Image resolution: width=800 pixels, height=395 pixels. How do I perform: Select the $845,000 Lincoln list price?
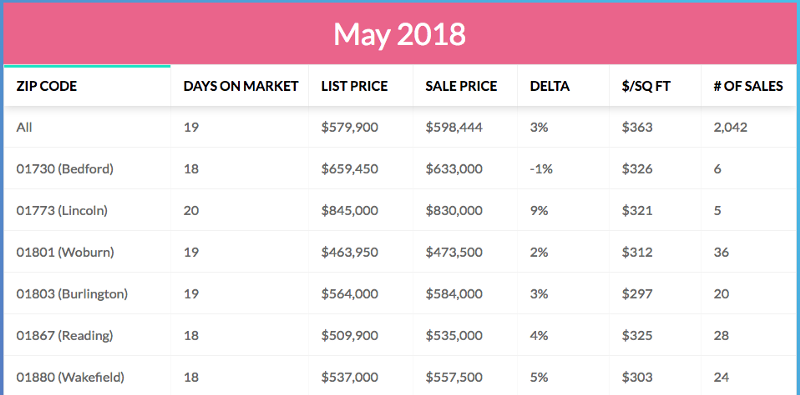[x=349, y=210]
